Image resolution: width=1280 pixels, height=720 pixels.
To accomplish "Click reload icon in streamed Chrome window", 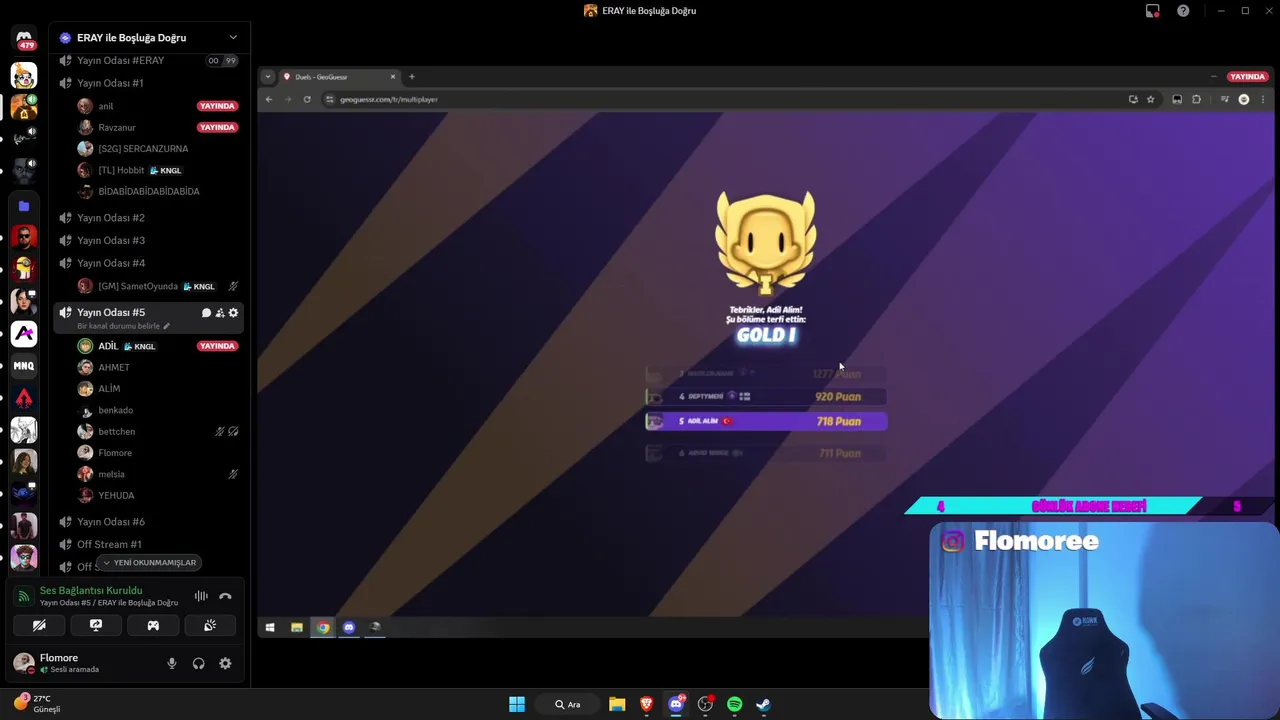I will pos(307,99).
